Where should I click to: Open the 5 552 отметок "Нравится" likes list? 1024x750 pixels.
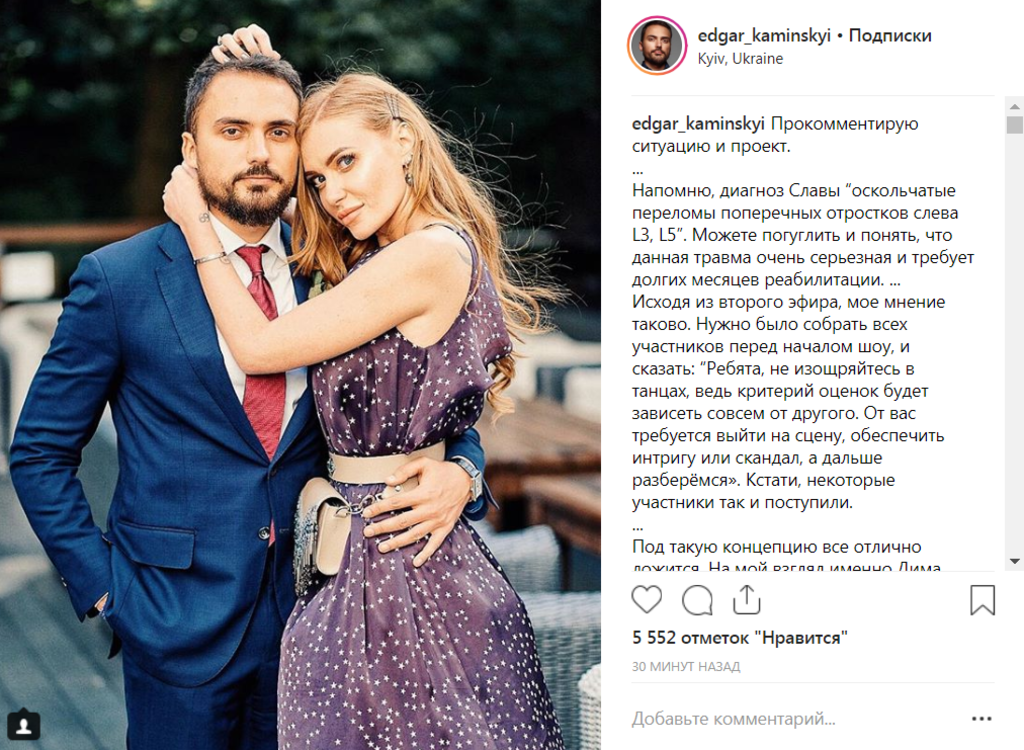click(739, 638)
